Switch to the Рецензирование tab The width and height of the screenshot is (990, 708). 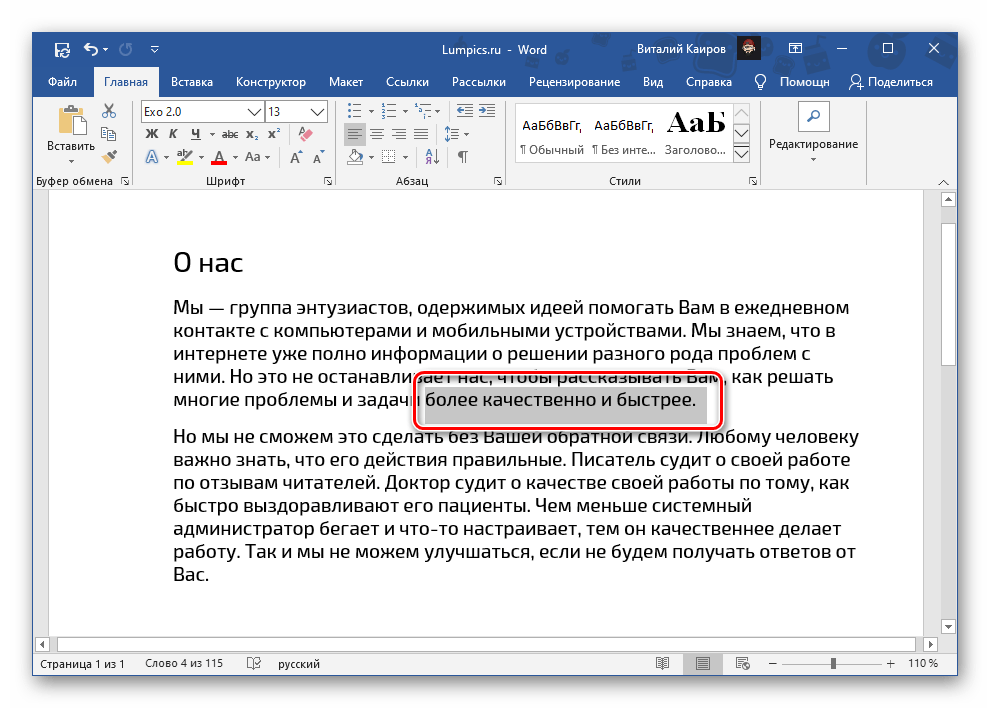(575, 82)
